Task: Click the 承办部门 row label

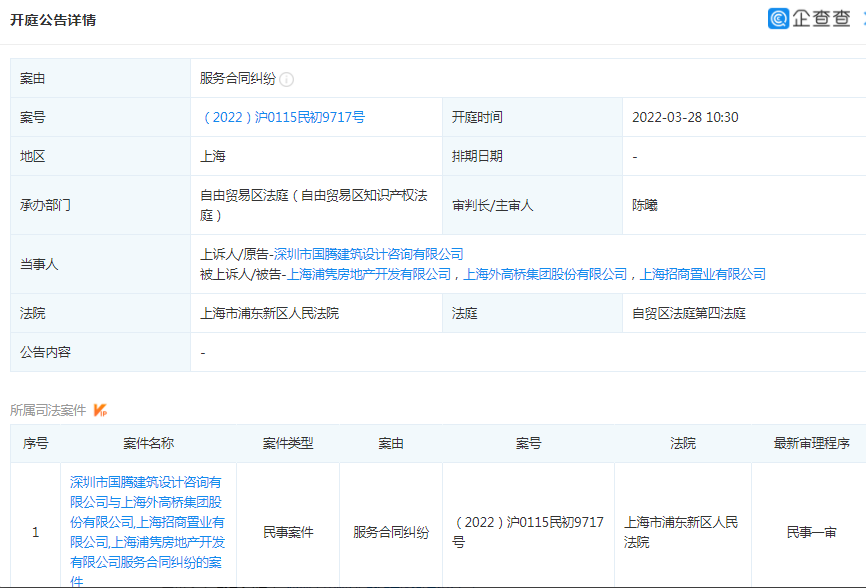Action: [45, 205]
